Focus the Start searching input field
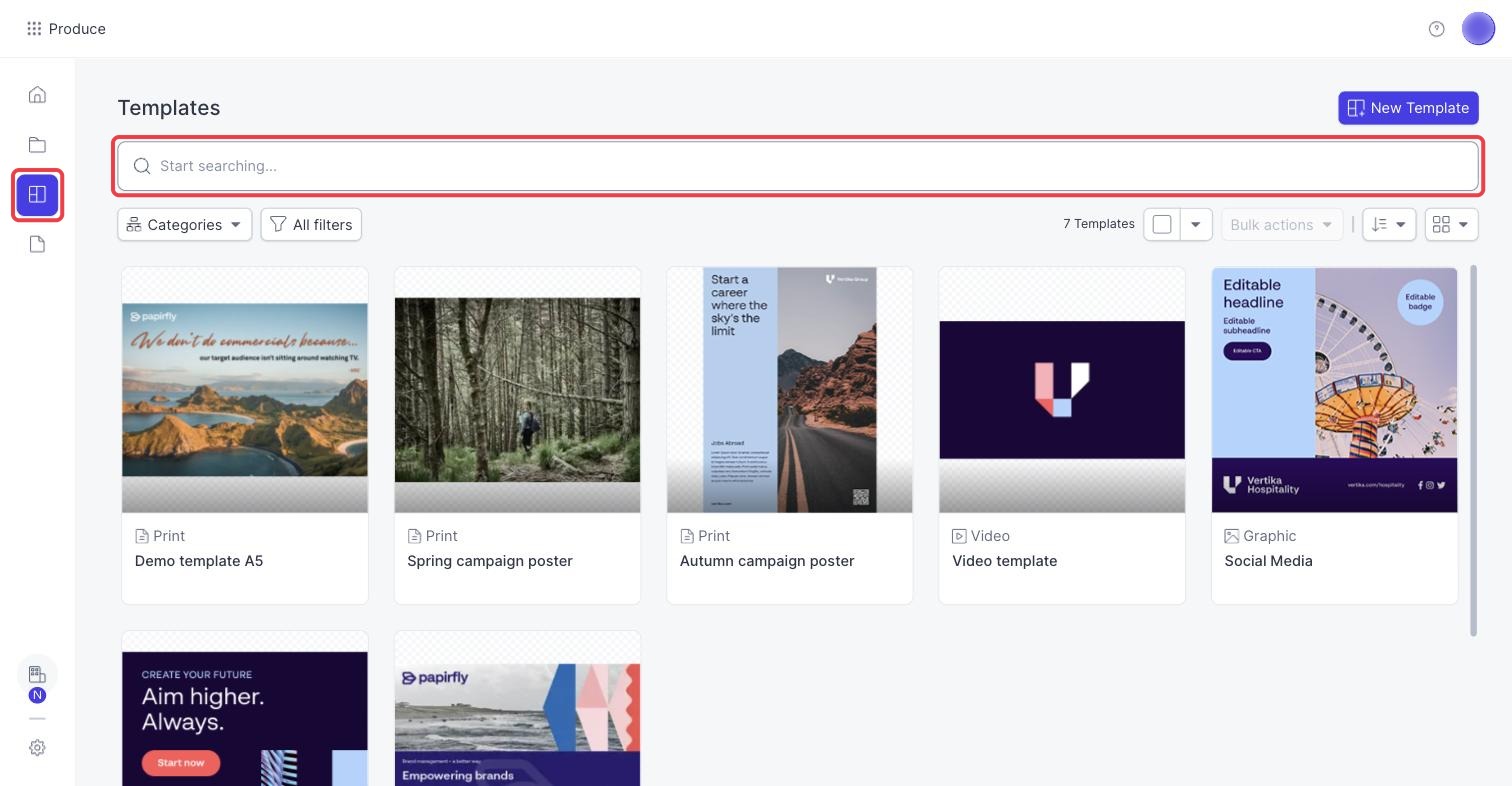1512x786 pixels. 798,166
